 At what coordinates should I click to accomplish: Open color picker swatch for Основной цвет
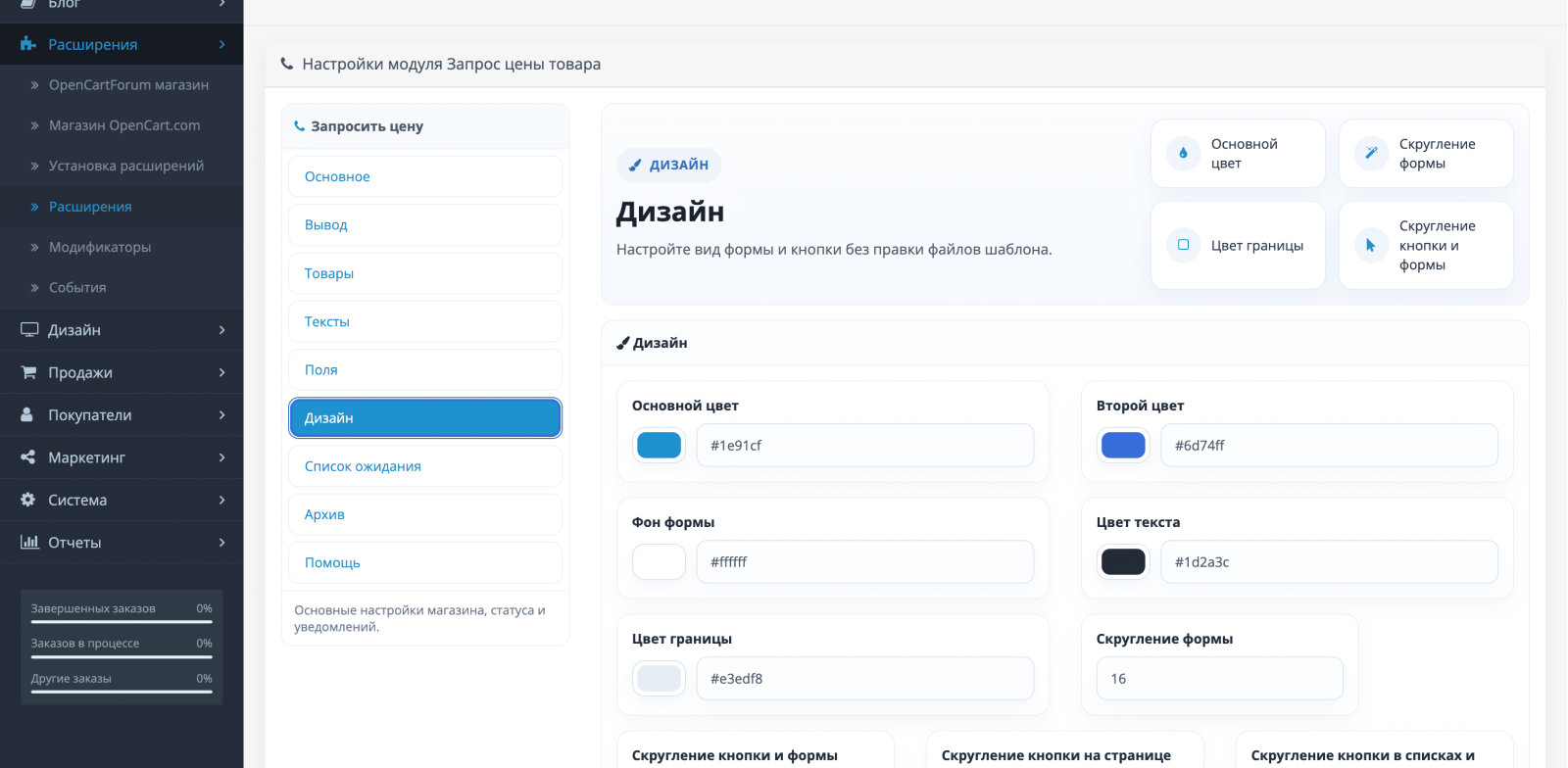coord(659,445)
